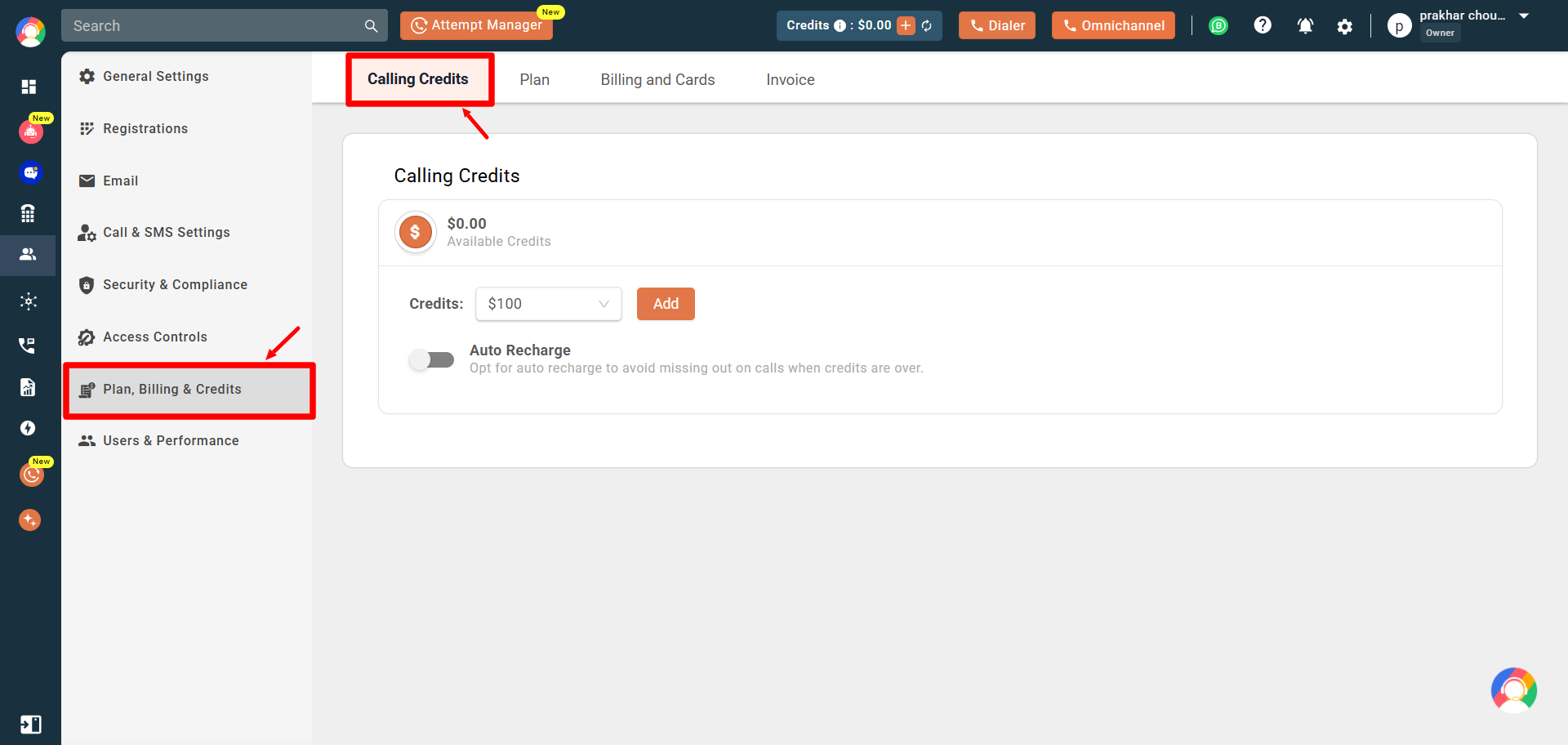Open the Dialer button
This screenshot has height=745, width=1568.
tap(997, 25)
